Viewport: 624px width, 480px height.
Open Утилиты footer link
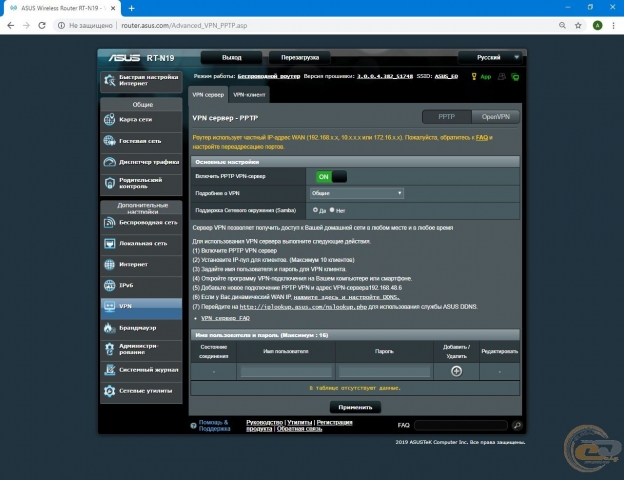click(x=300, y=422)
